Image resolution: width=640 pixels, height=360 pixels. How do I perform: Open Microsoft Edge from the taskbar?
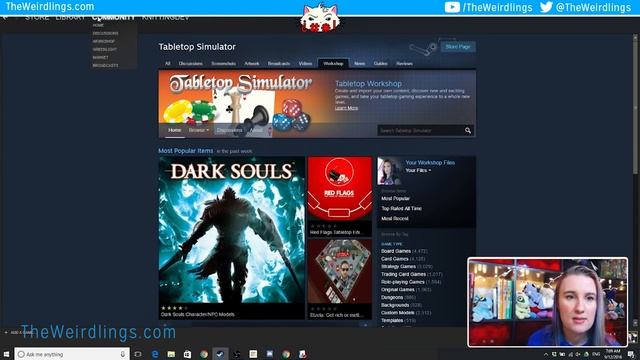(155, 354)
